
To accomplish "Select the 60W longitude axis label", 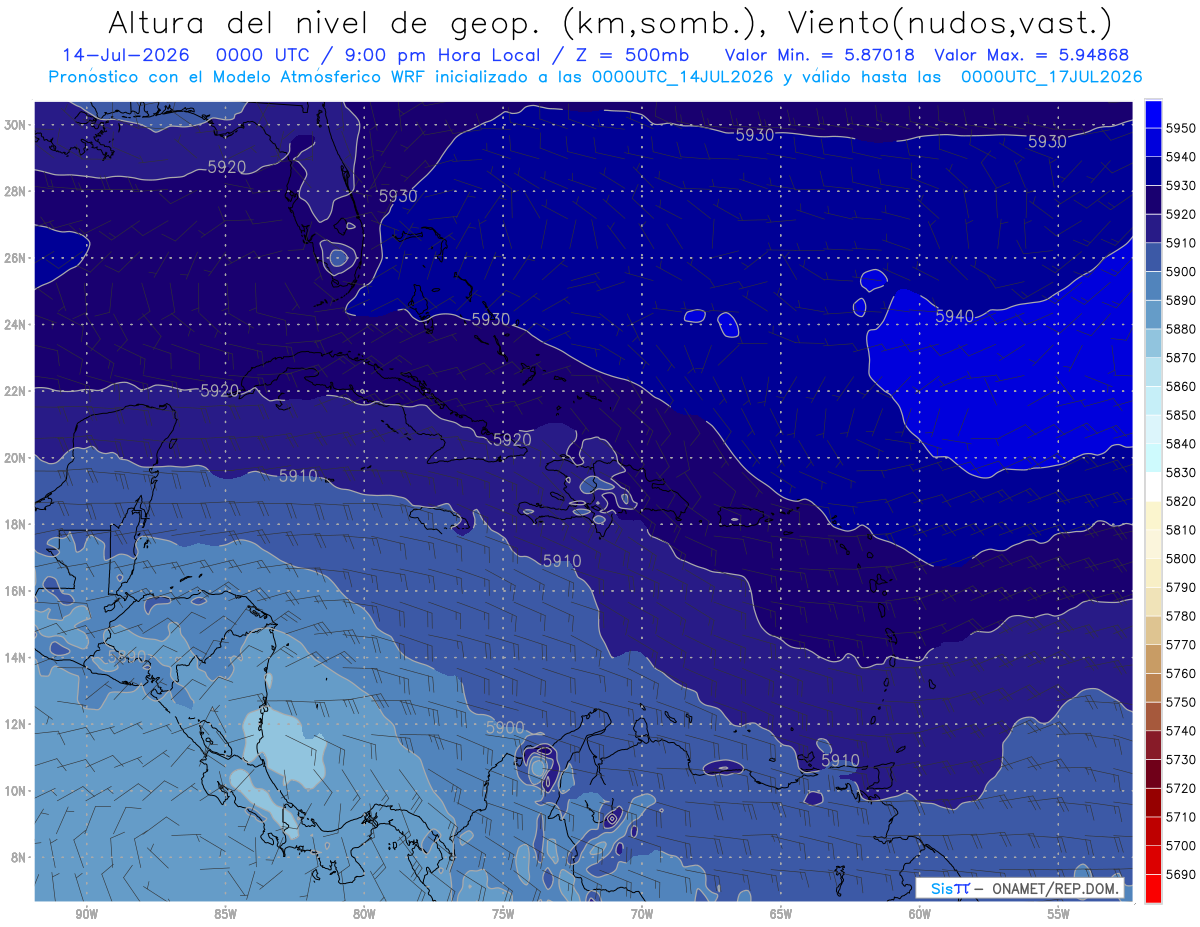I will (920, 913).
